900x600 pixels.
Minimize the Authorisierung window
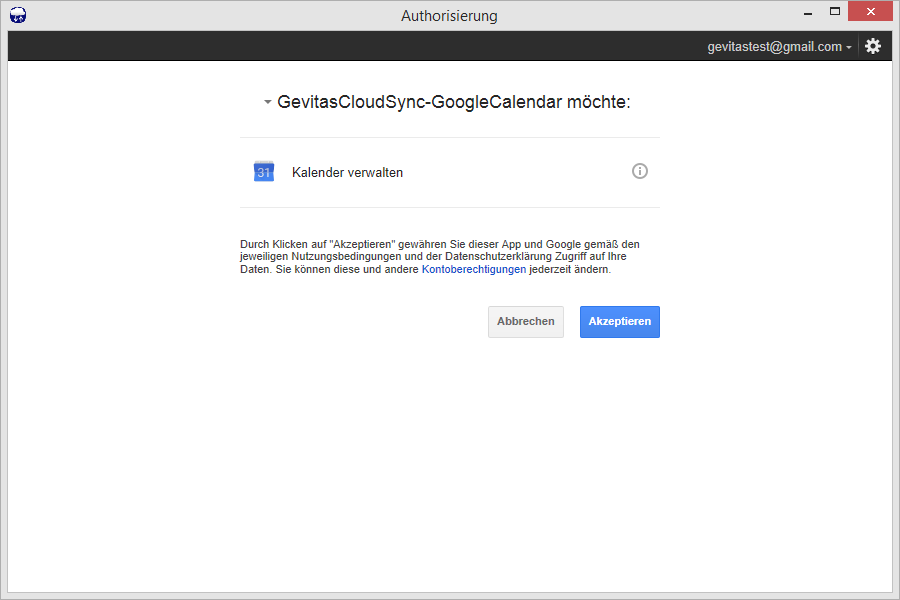(x=808, y=13)
